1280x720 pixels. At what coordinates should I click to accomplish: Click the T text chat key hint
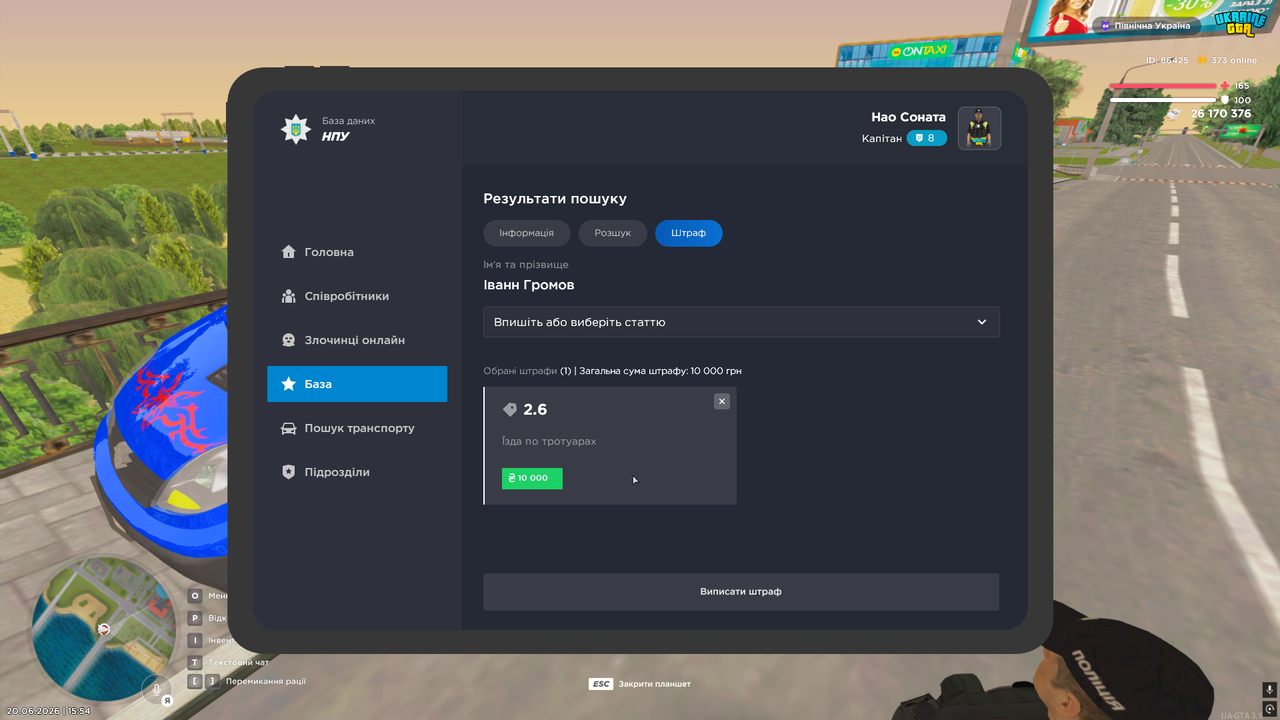click(229, 662)
